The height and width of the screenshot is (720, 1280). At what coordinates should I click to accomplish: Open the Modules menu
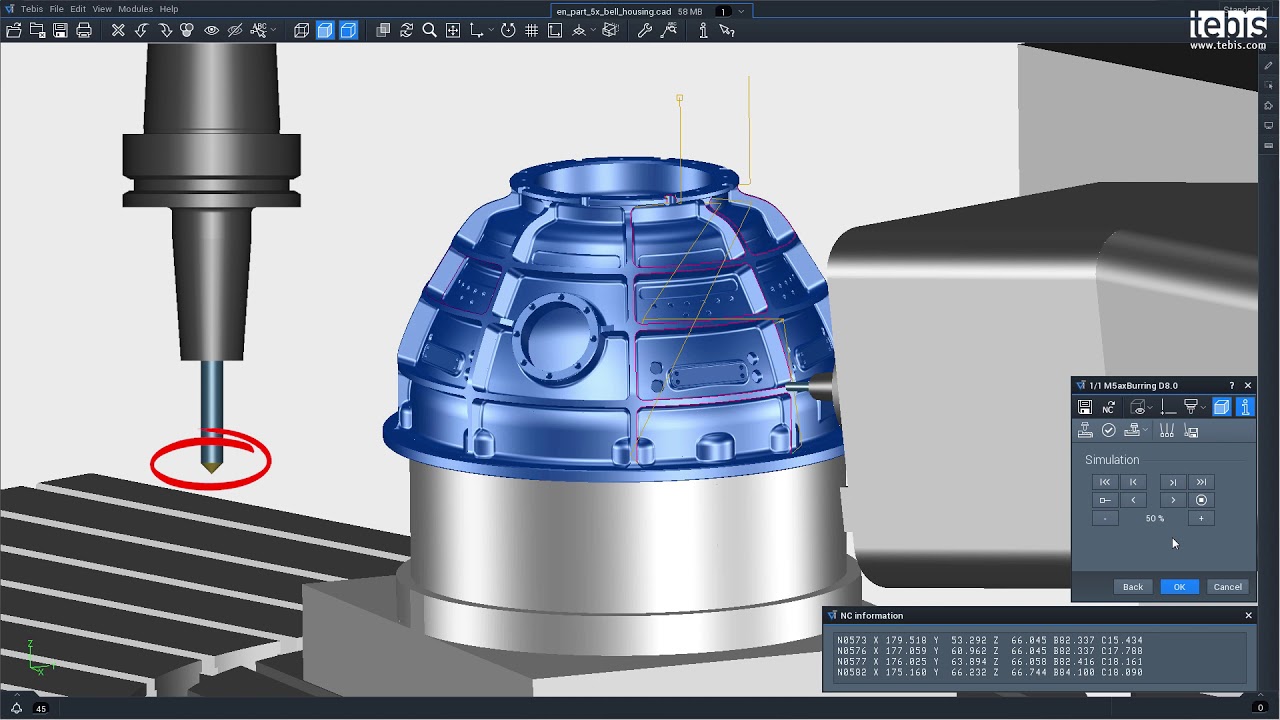click(135, 9)
